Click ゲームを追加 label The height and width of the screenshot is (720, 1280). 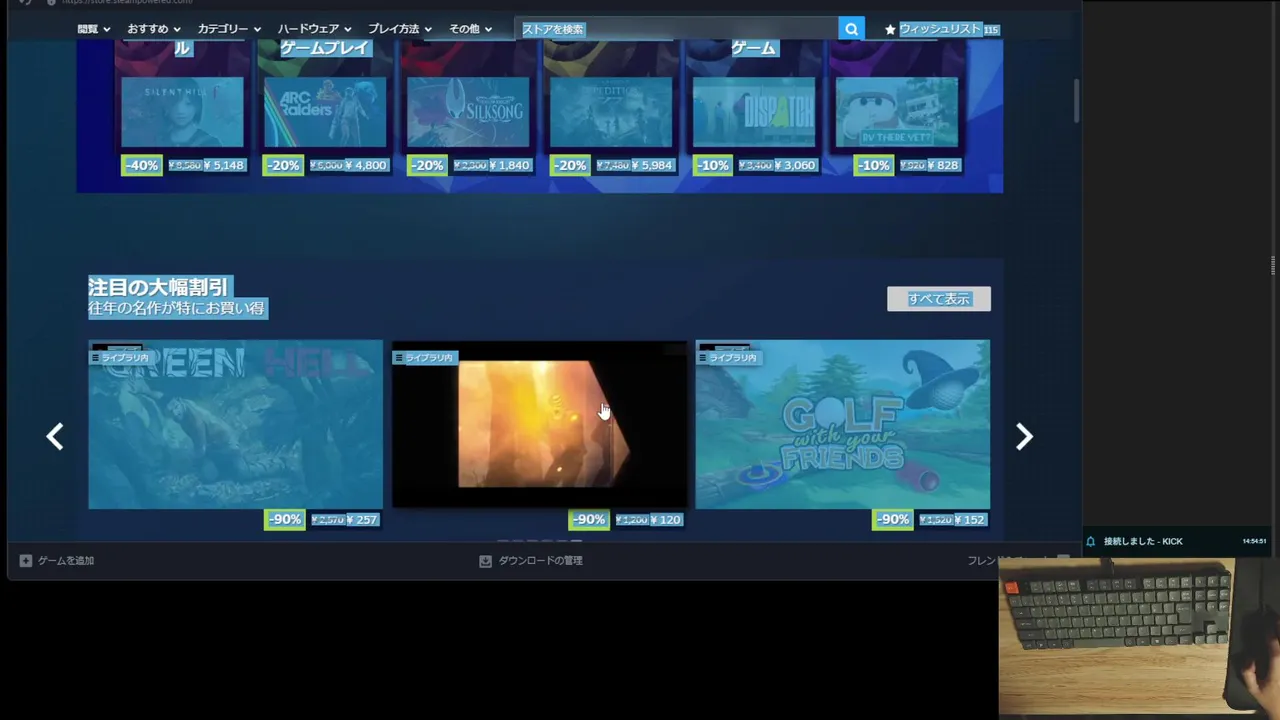66,561
